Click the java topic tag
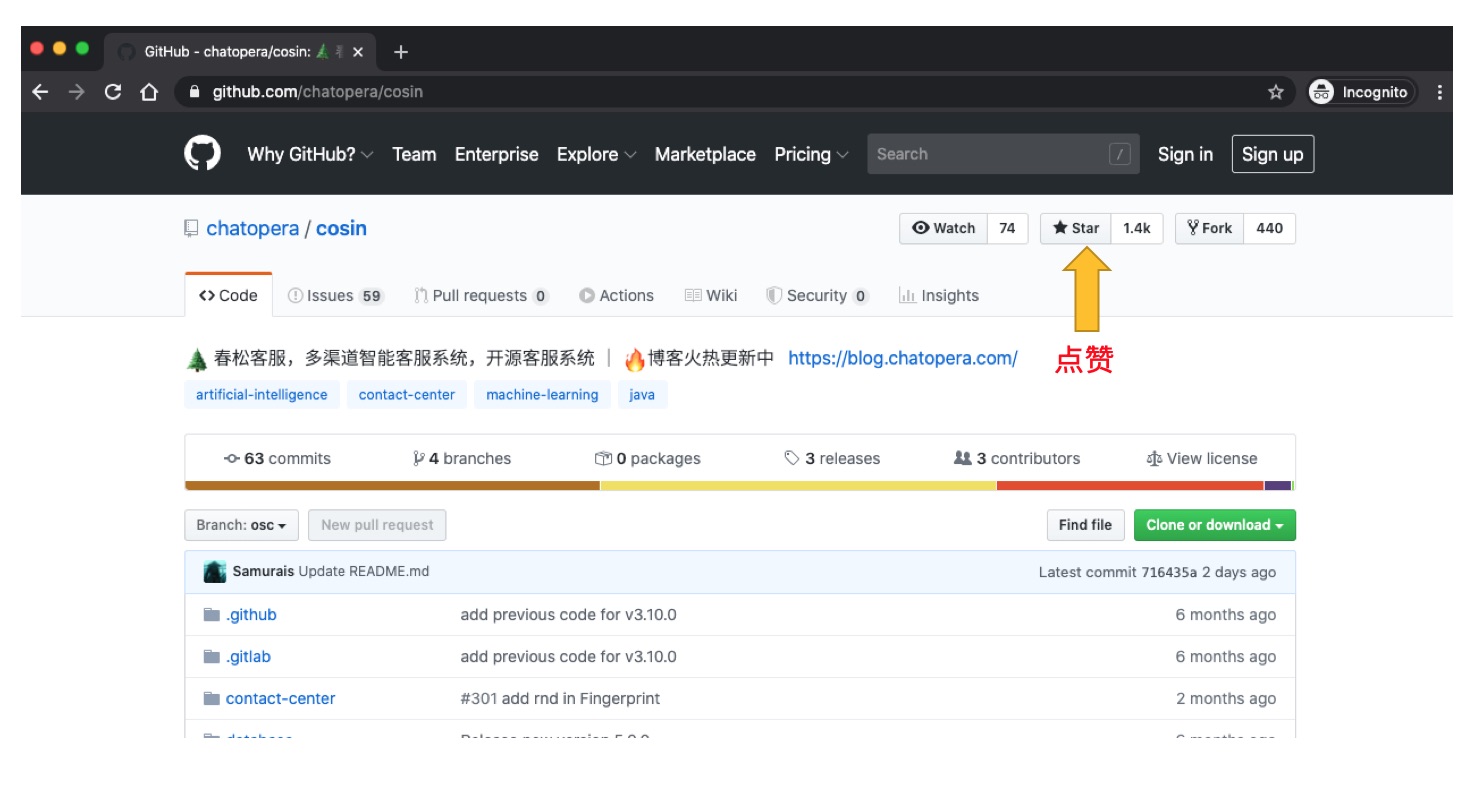Image resolution: width=1460 pixels, height=810 pixels. point(642,395)
